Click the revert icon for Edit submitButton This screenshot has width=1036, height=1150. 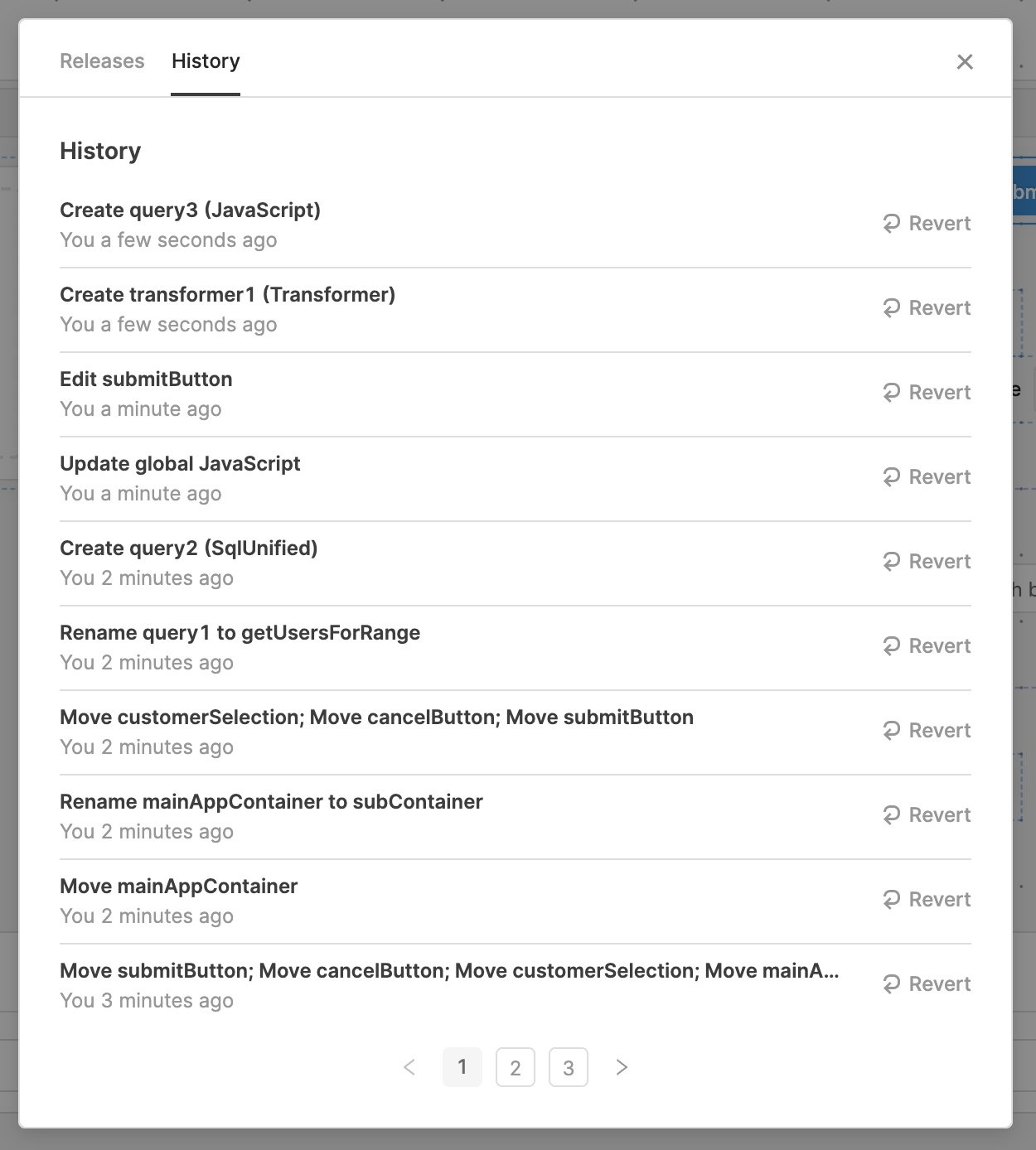(x=892, y=393)
